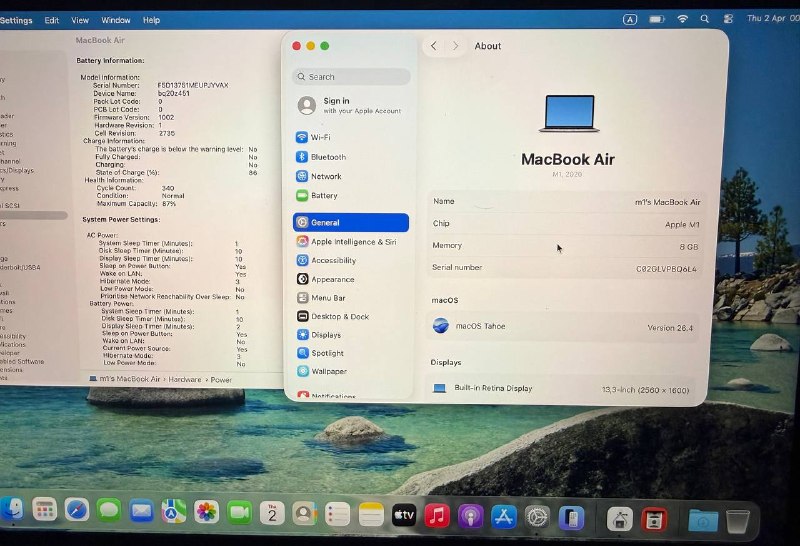
Task: Open Spotlight settings in the sidebar
Action: click(327, 353)
